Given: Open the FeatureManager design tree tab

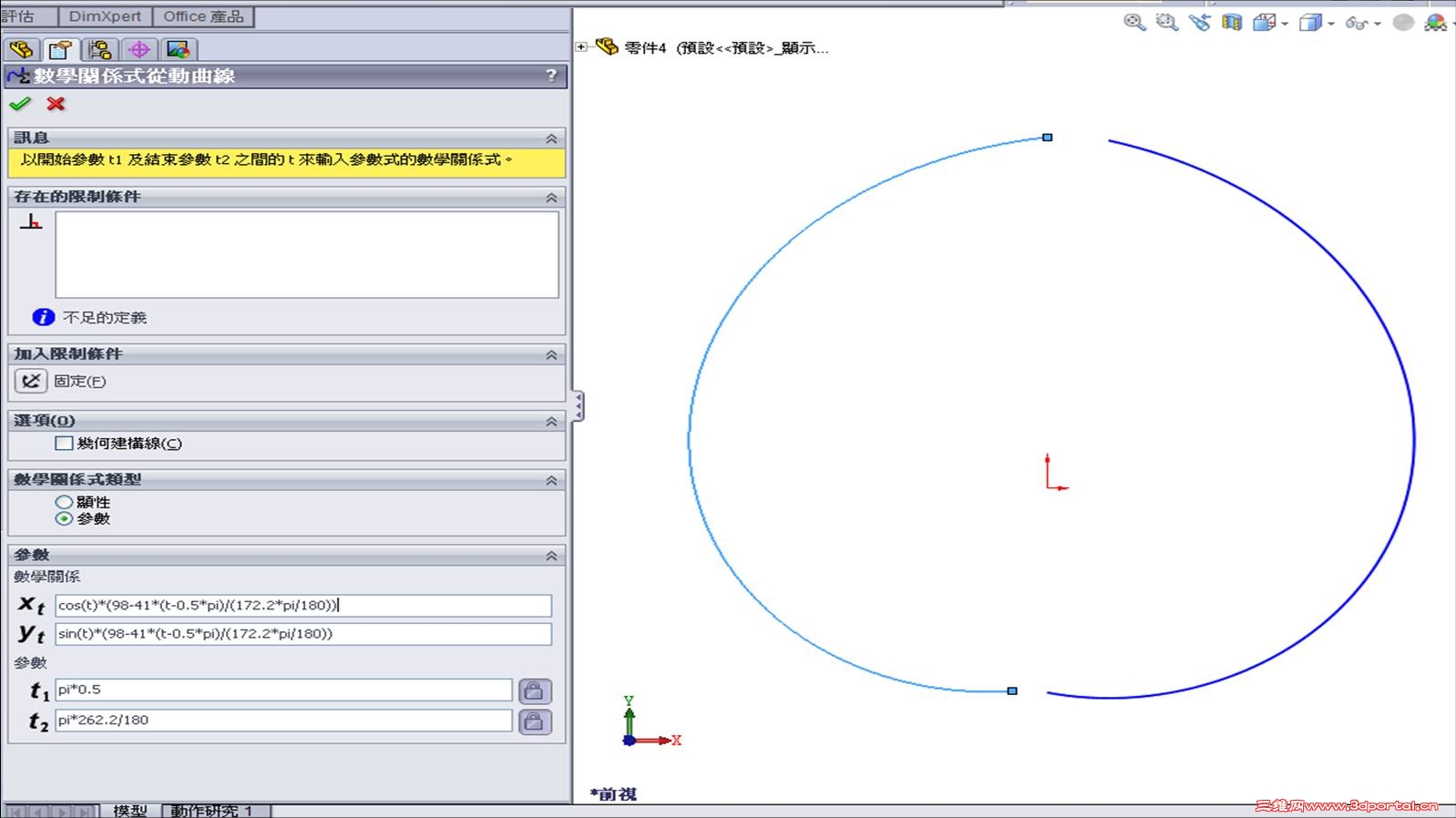Looking at the screenshot, I should pos(22,49).
